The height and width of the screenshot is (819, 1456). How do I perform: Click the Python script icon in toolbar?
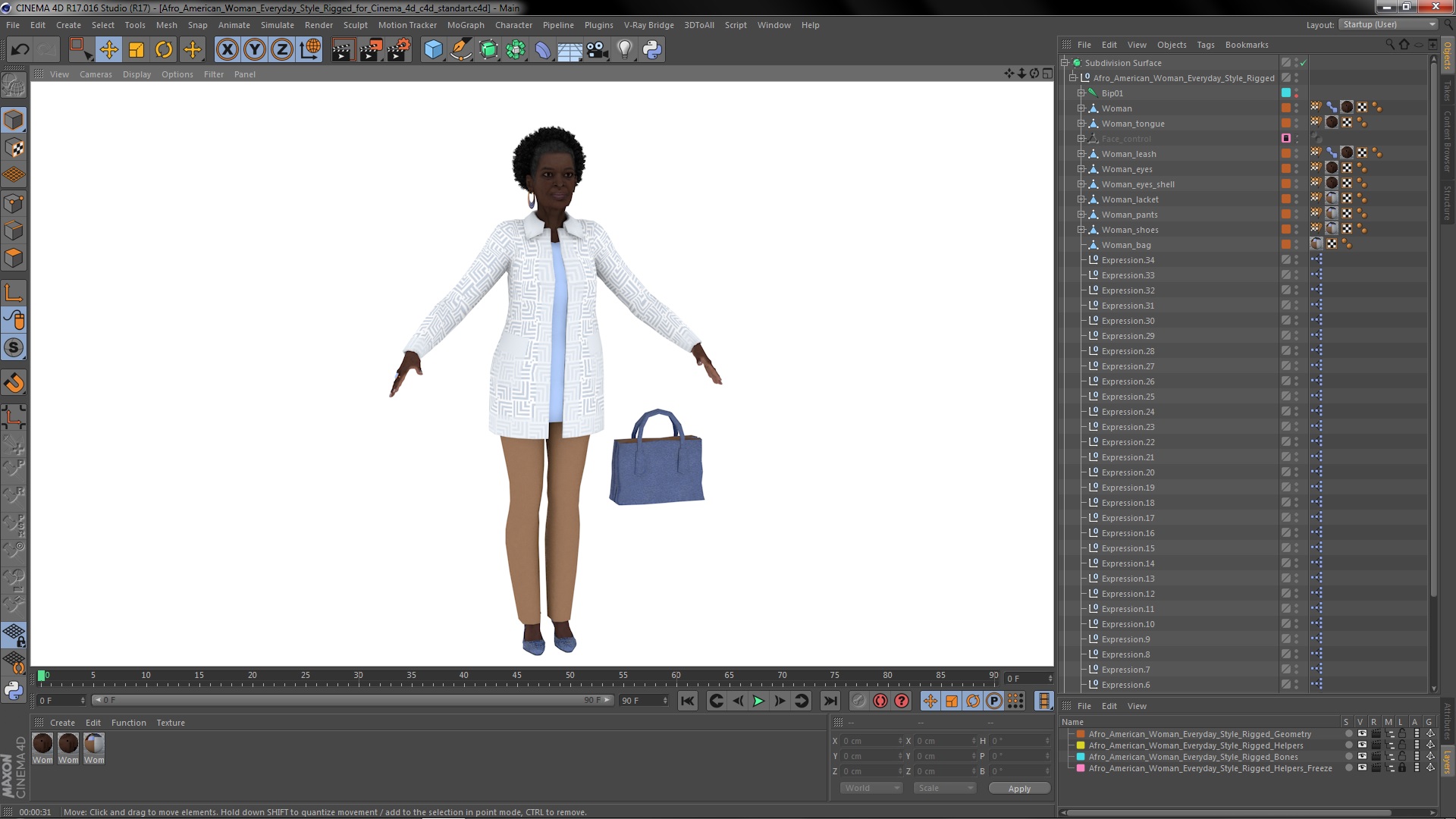click(652, 50)
